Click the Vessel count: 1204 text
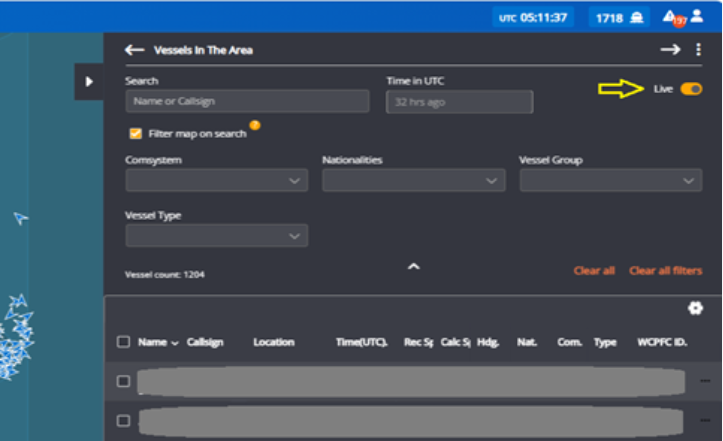This screenshot has width=723, height=441. 165,274
